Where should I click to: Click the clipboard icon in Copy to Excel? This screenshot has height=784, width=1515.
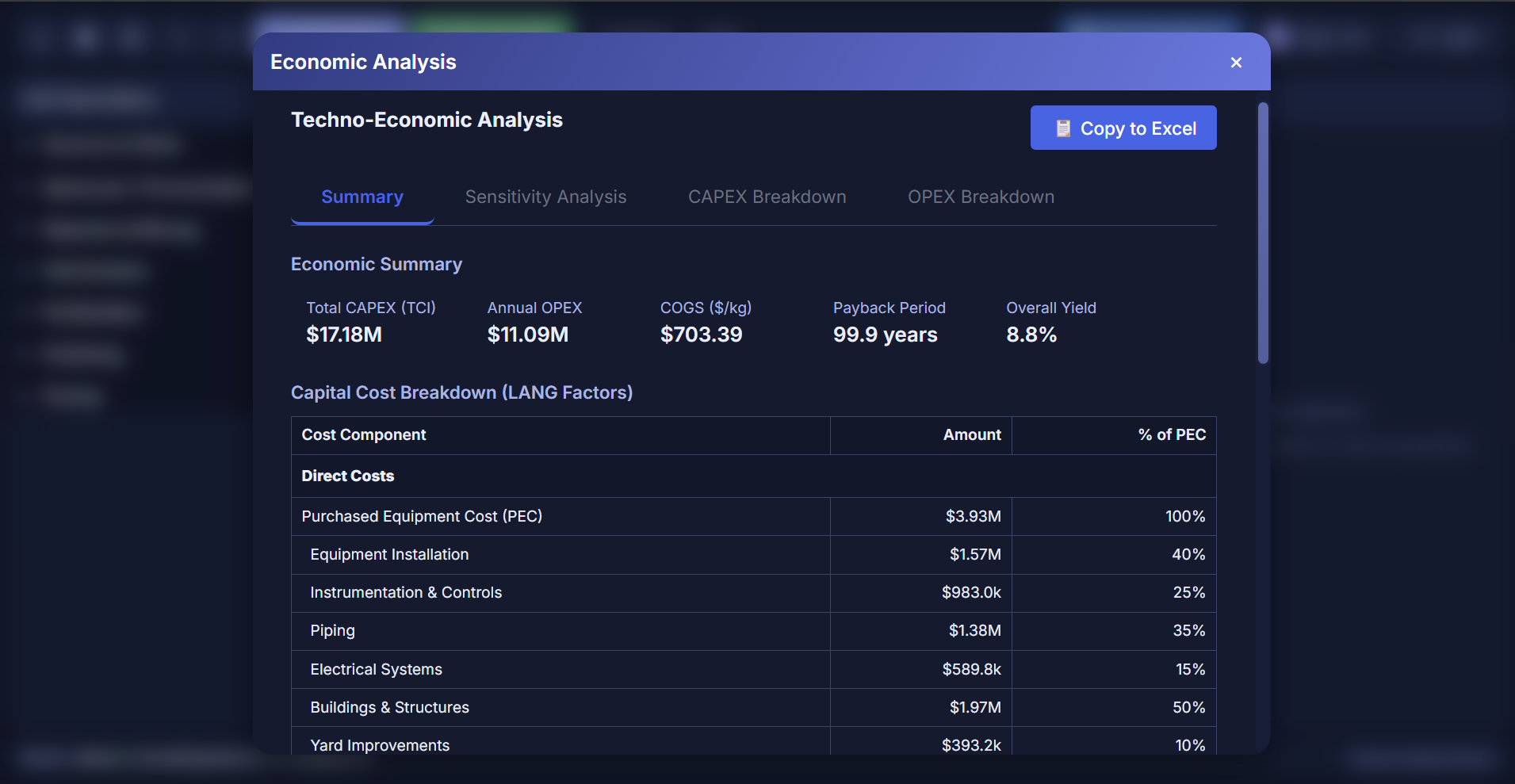[1063, 128]
